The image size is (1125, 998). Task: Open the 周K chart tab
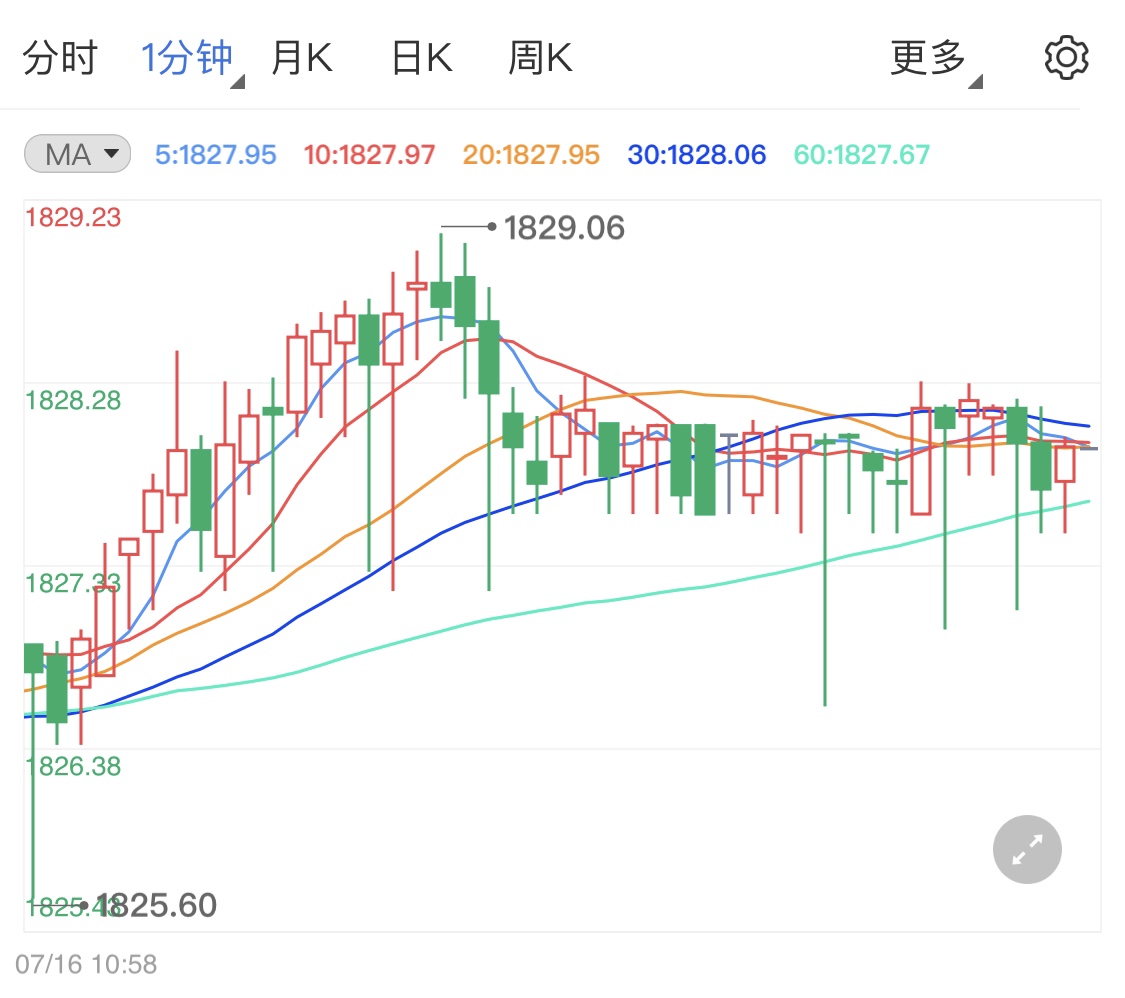(x=540, y=58)
